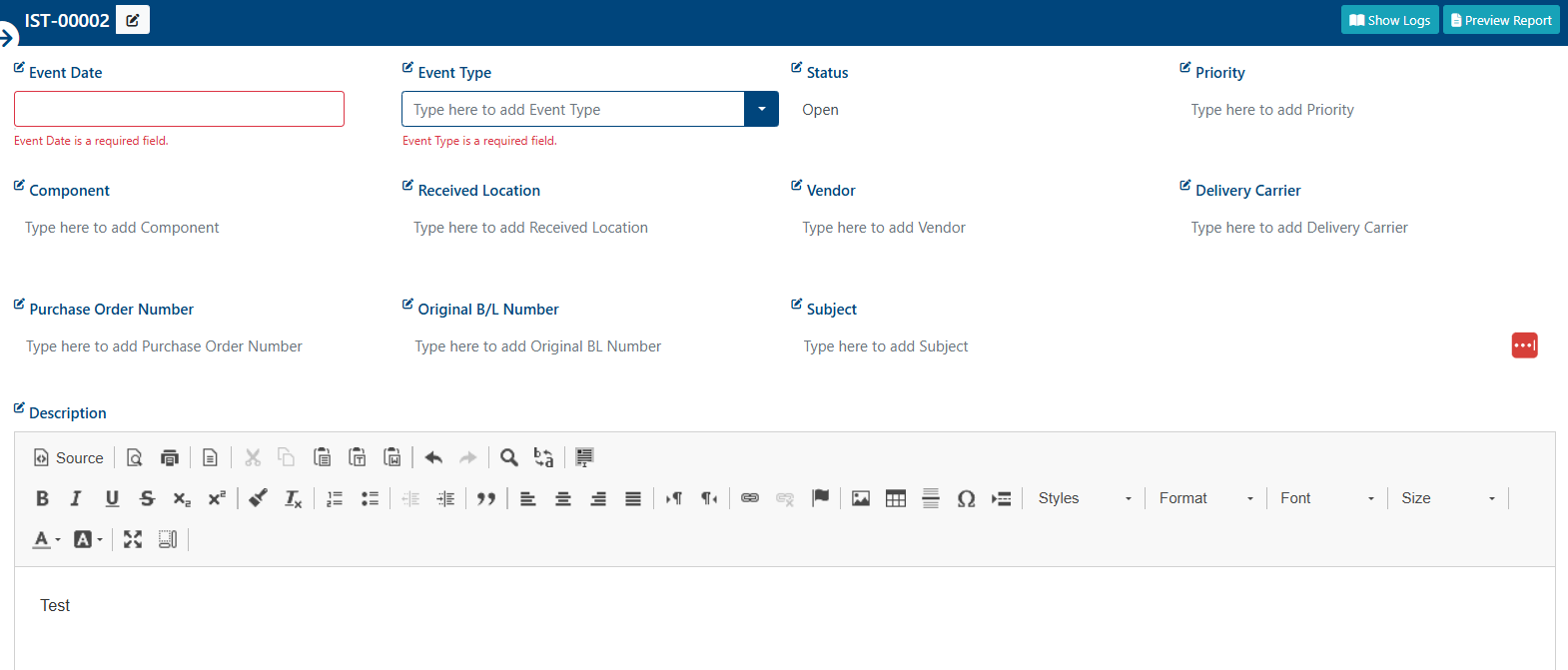Open the Format dropdown
This screenshot has width=1568, height=670.
tap(1206, 498)
